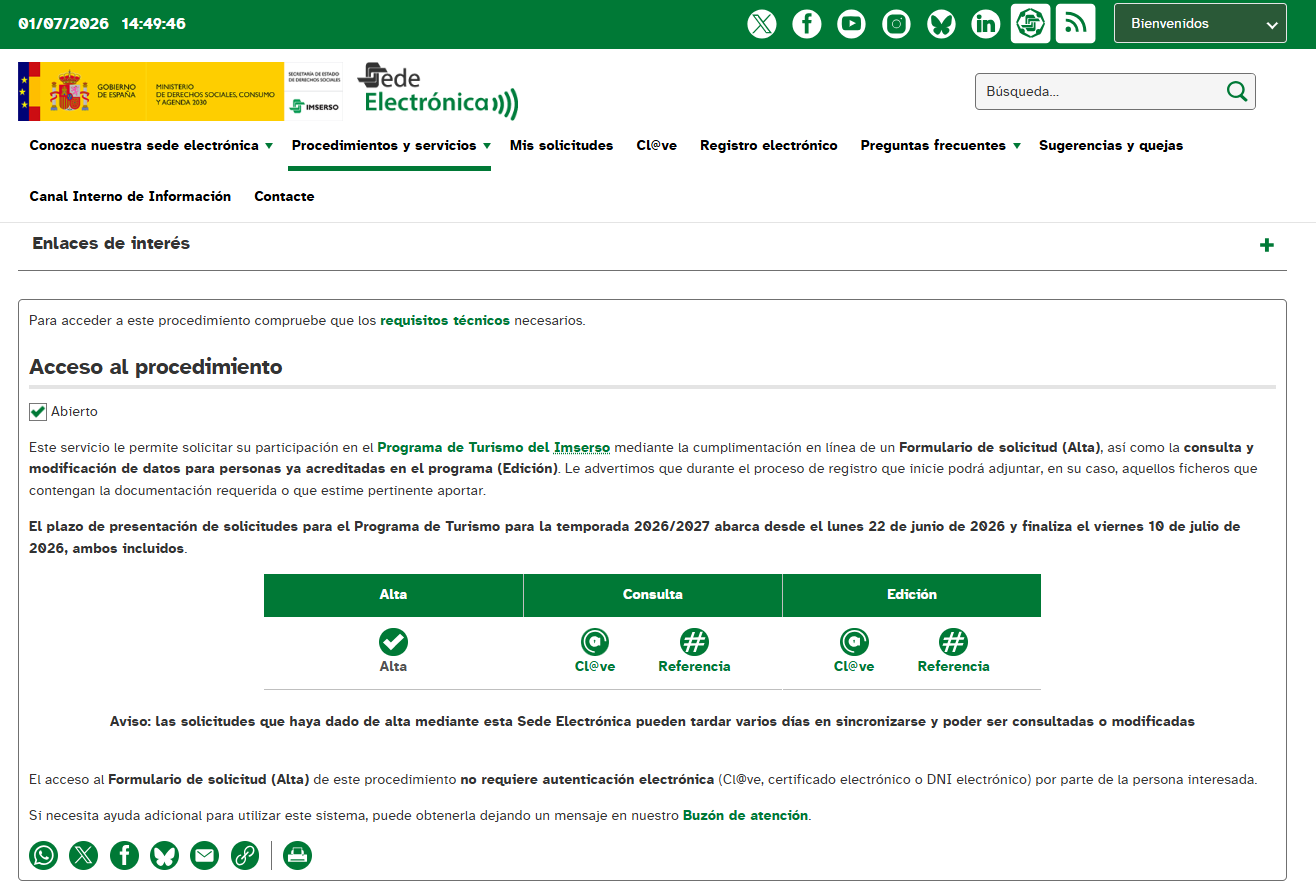Open Mis solicitudes menu item
This screenshot has height=894, width=1316.
tap(561, 146)
